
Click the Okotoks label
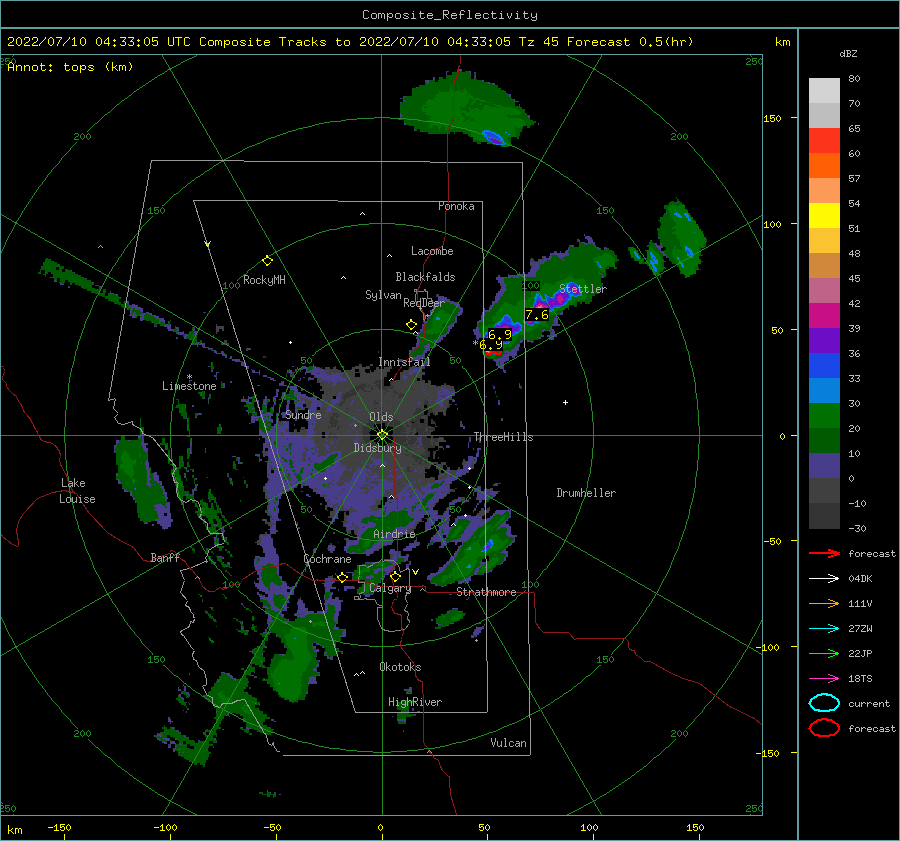pyautogui.click(x=400, y=666)
